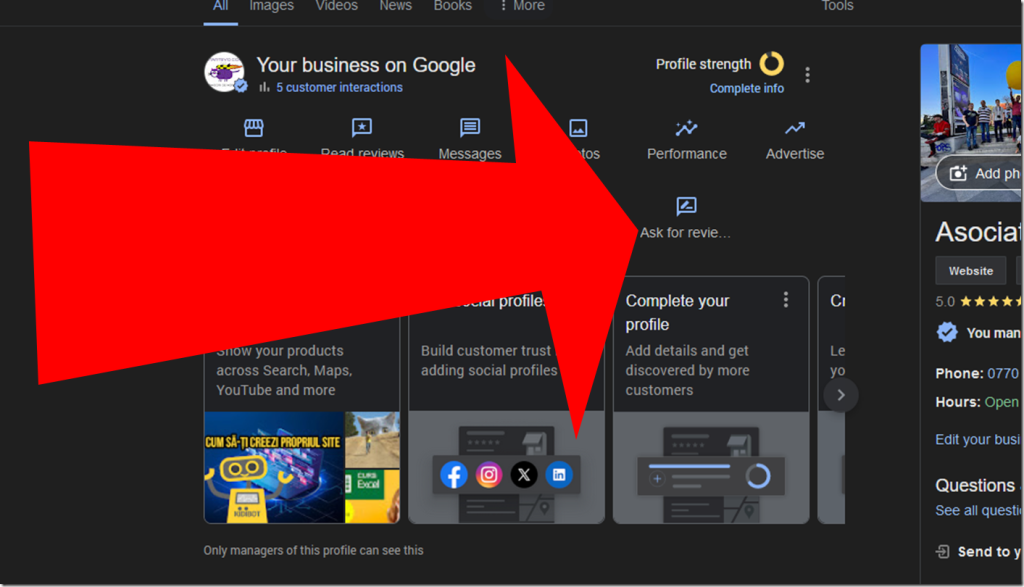Open the search Tools option
This screenshot has width=1024, height=587.
pos(837,6)
